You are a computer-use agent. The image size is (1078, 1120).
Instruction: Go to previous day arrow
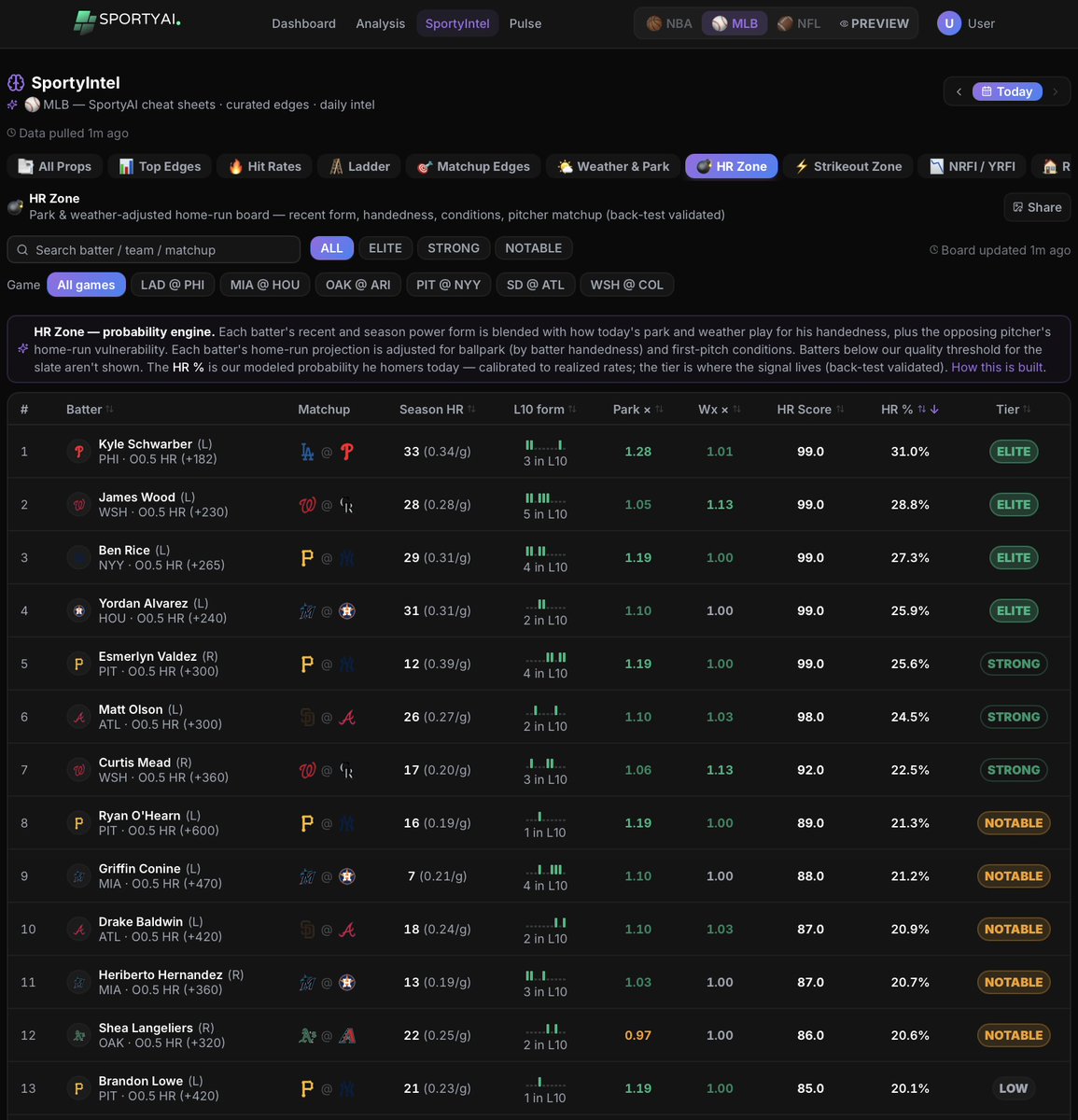point(959,91)
